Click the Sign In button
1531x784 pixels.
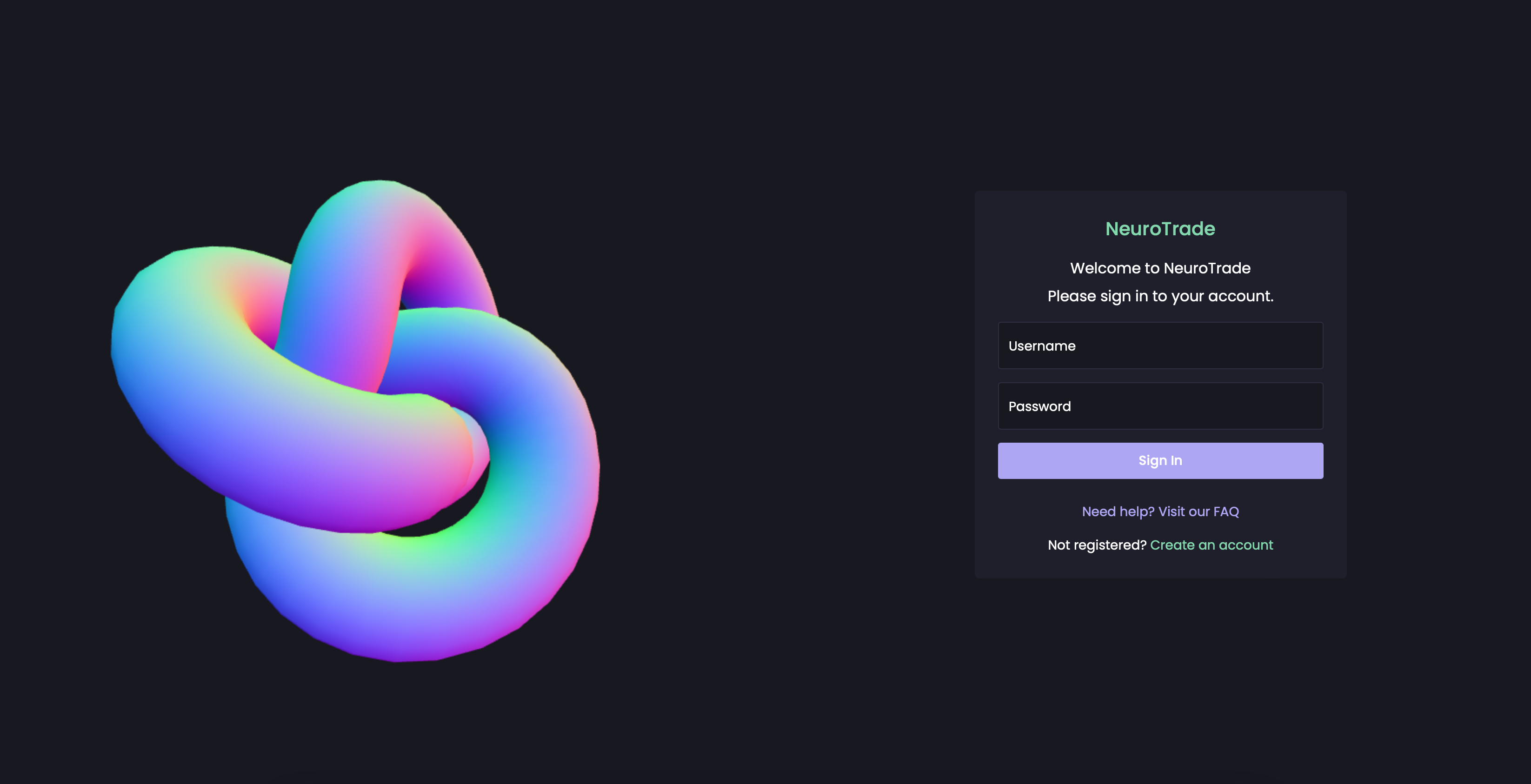pyautogui.click(x=1160, y=461)
